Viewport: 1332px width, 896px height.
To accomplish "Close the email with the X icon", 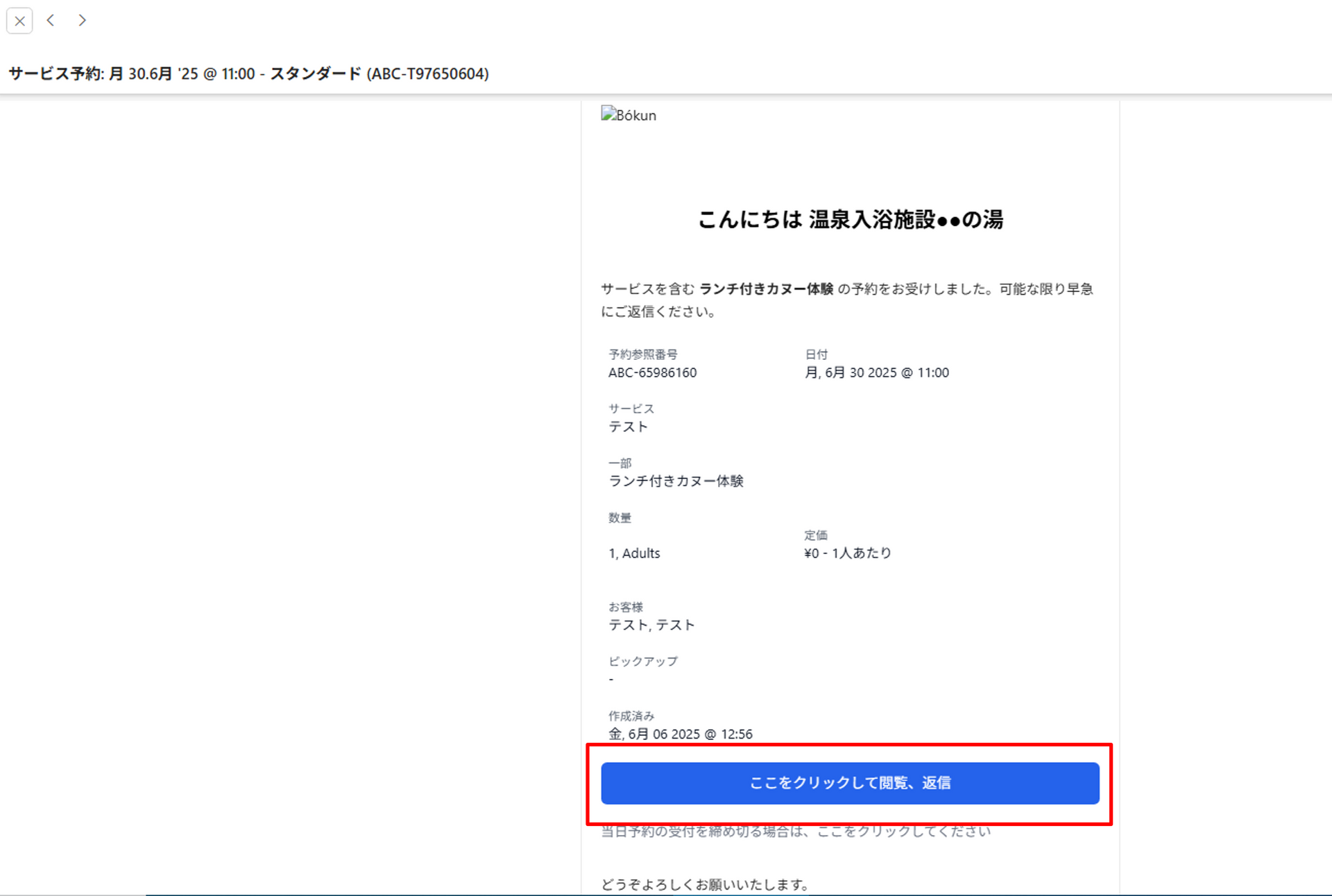I will point(19,21).
